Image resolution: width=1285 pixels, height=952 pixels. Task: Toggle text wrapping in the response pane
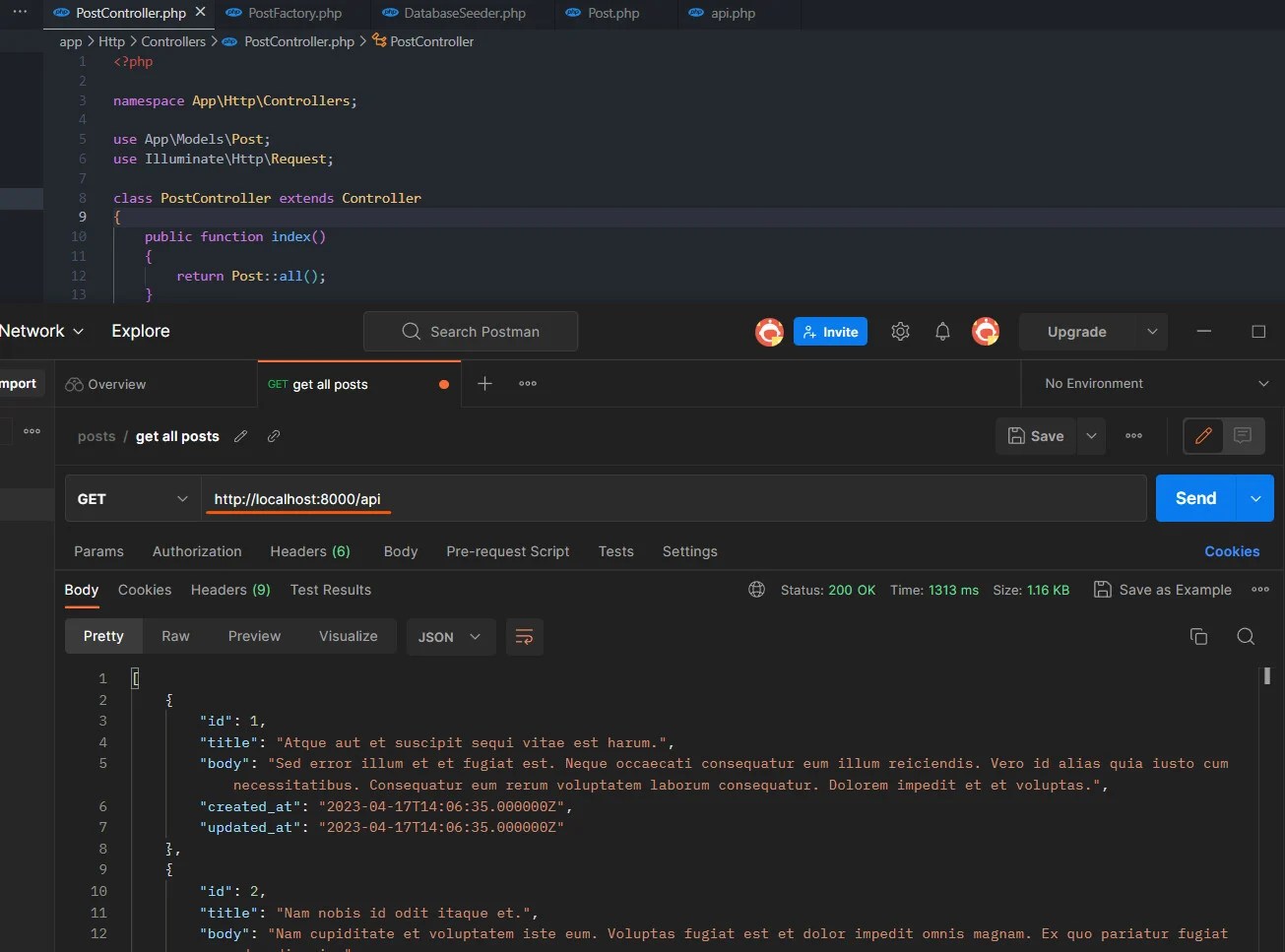[x=524, y=636]
